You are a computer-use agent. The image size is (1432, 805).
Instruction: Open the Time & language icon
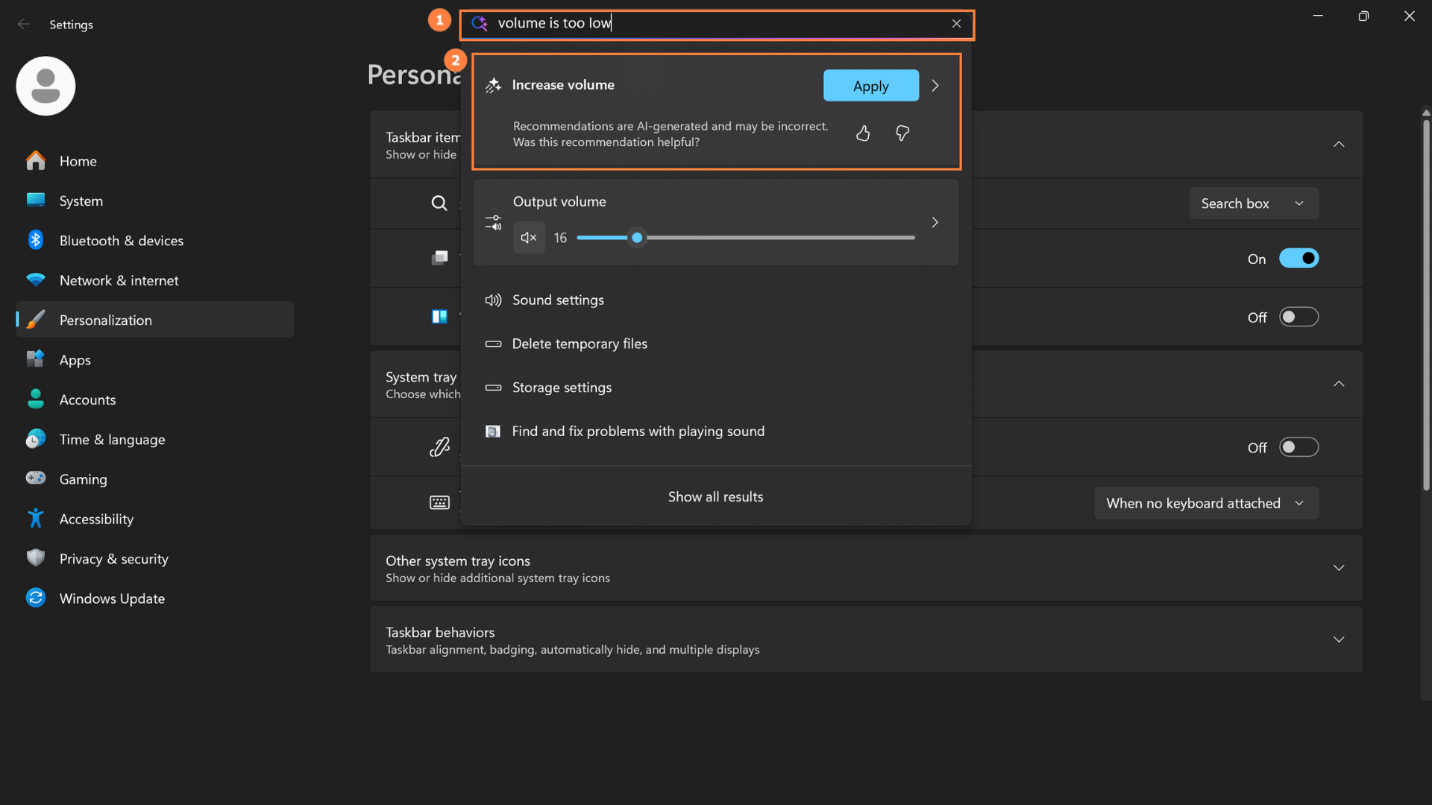click(x=36, y=439)
